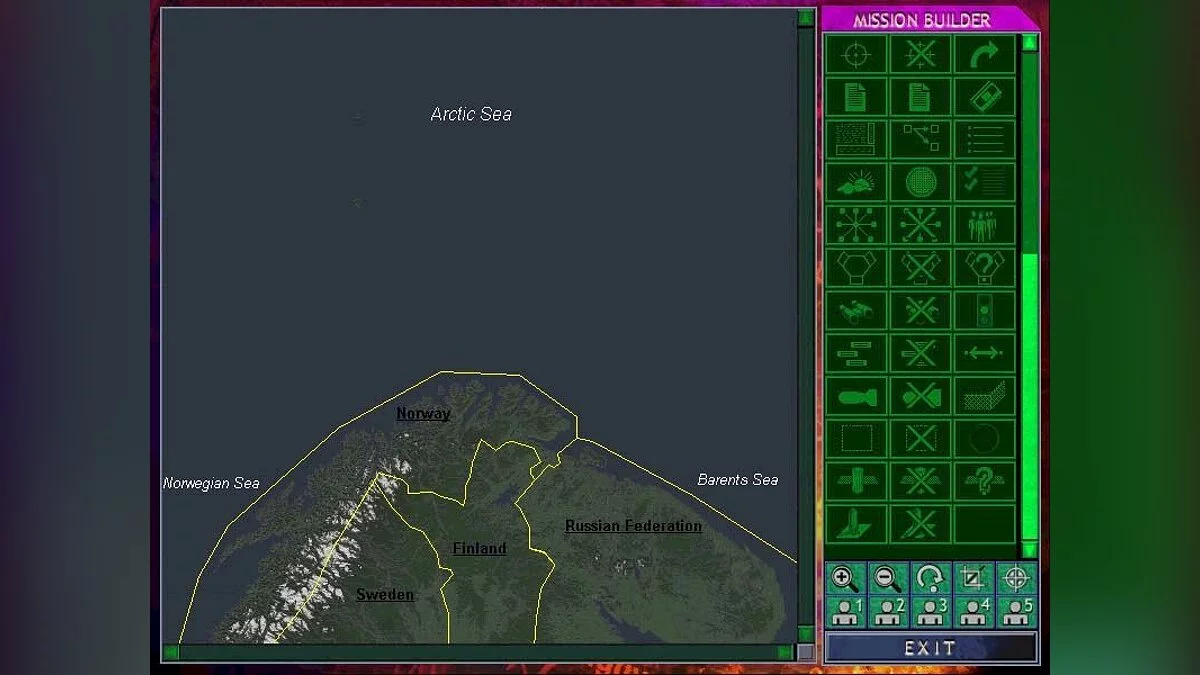Viewport: 1200px width, 675px height.
Task: Select the crossed-out stacked bars icon
Action: point(920,353)
